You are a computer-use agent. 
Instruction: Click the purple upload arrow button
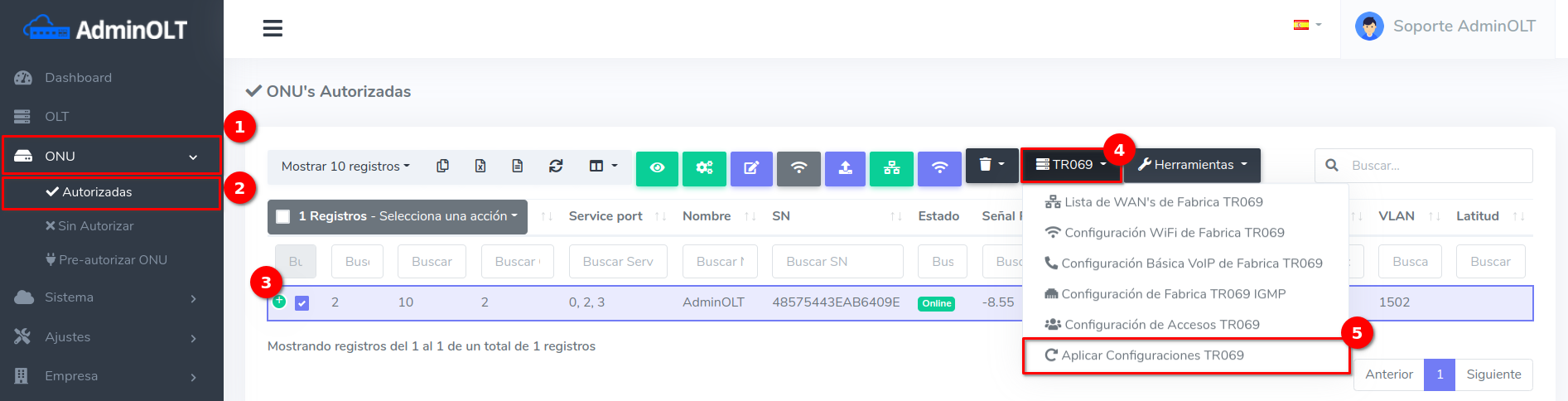tap(845, 167)
